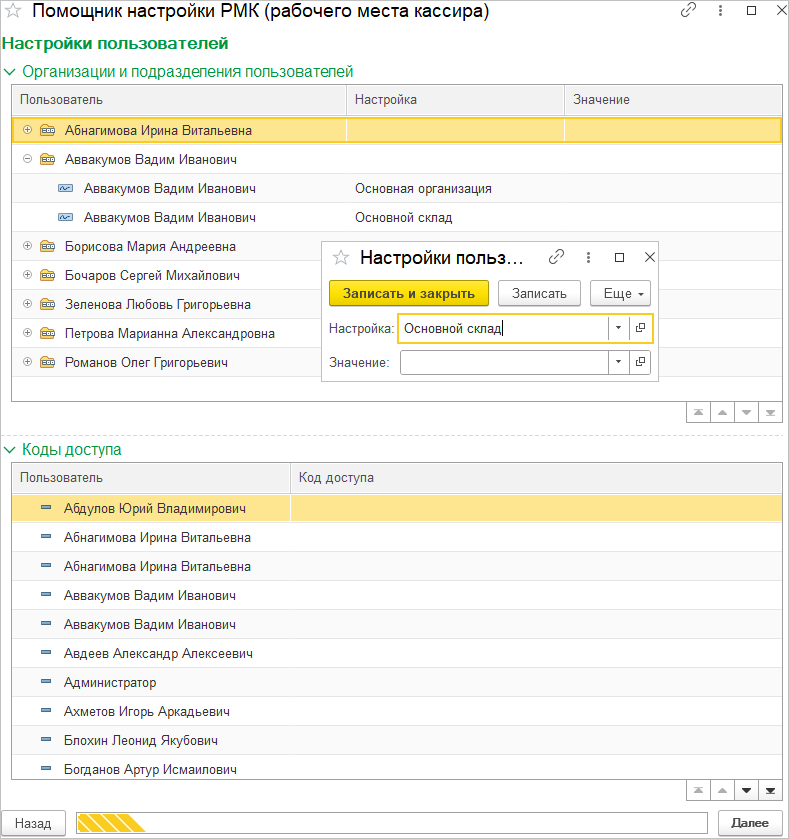Screen dimensions: 789x839
Task: Expand Абнагимова Ирина Витальевна user group
Action: coord(27,130)
